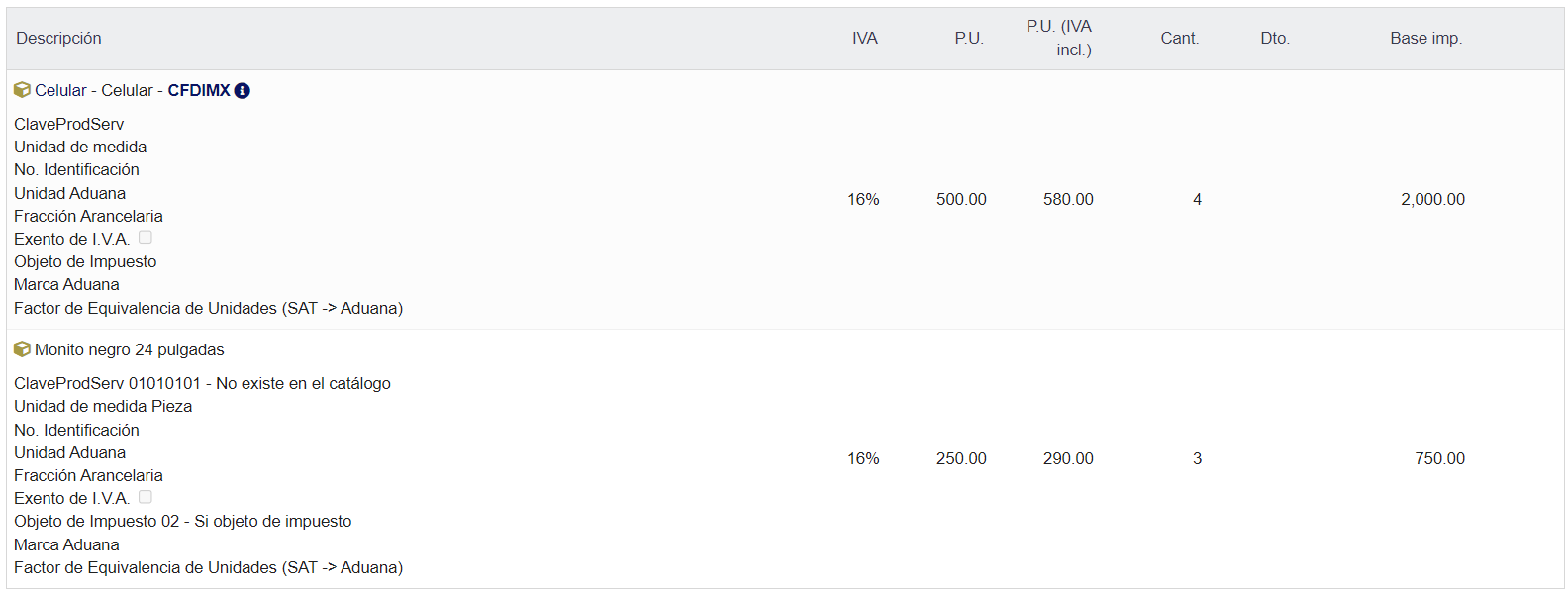This screenshot has height=592, width=1568.
Task: Click the 290.00 price with IVA
Action: [1068, 459]
